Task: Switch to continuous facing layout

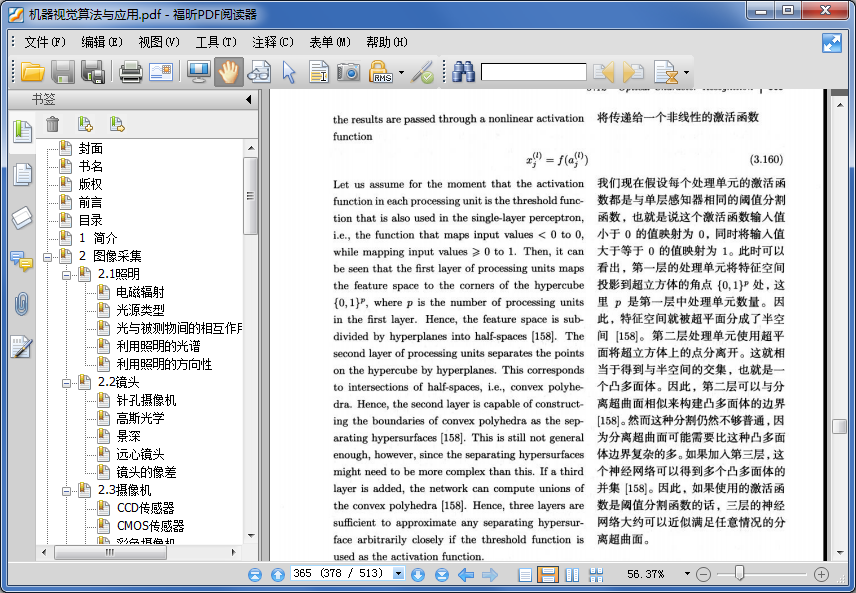Action: (x=596, y=574)
